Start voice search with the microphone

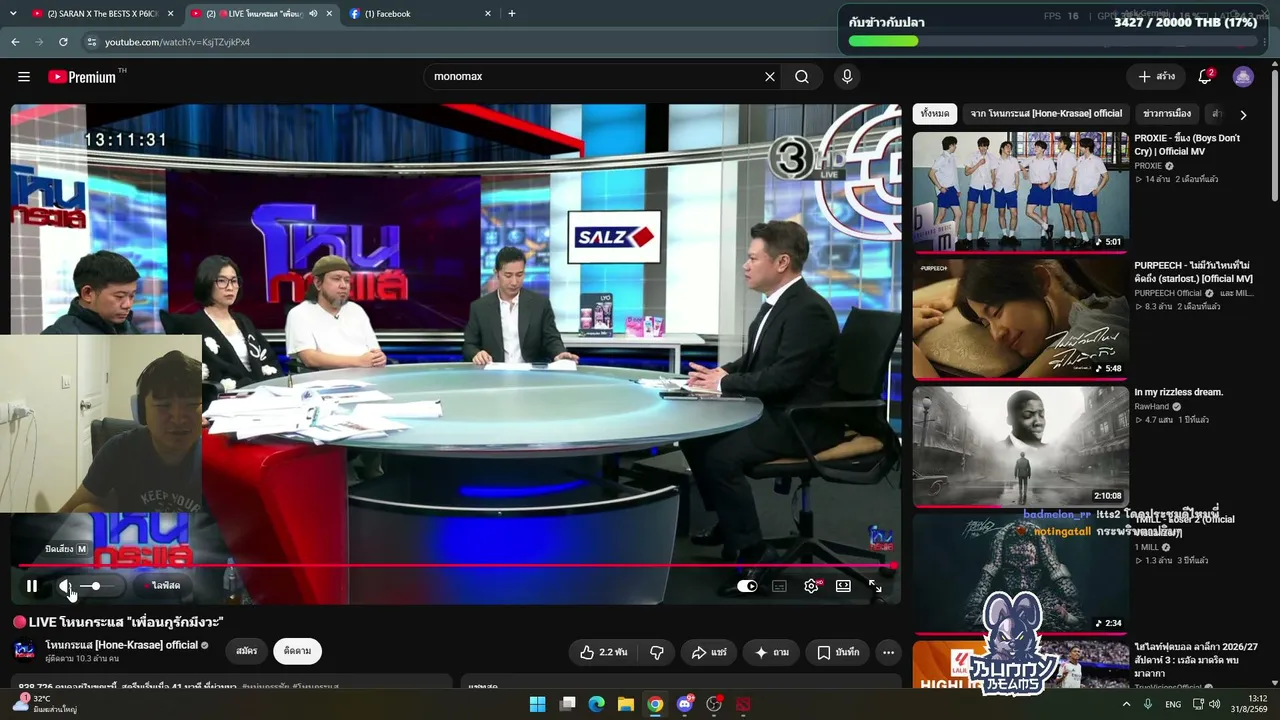click(847, 77)
